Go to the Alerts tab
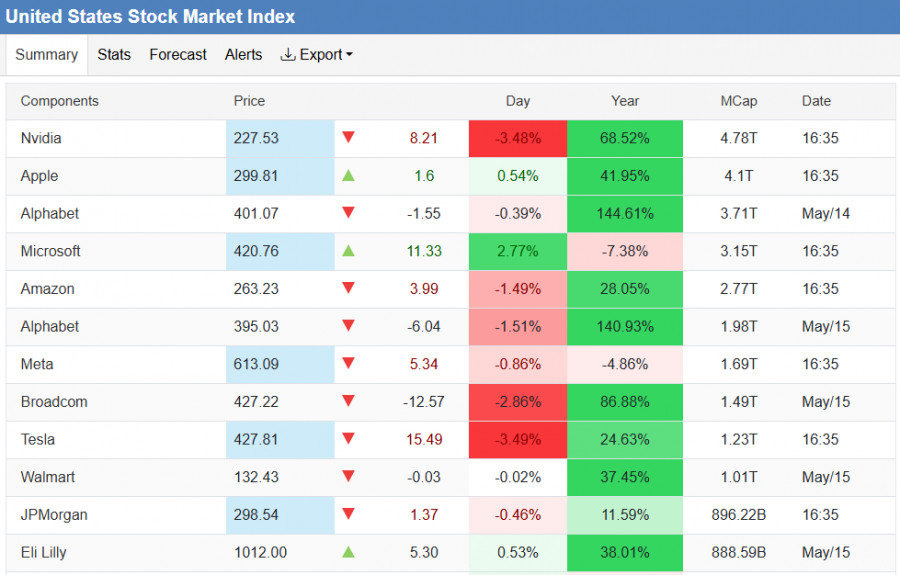900x575 pixels. point(243,55)
